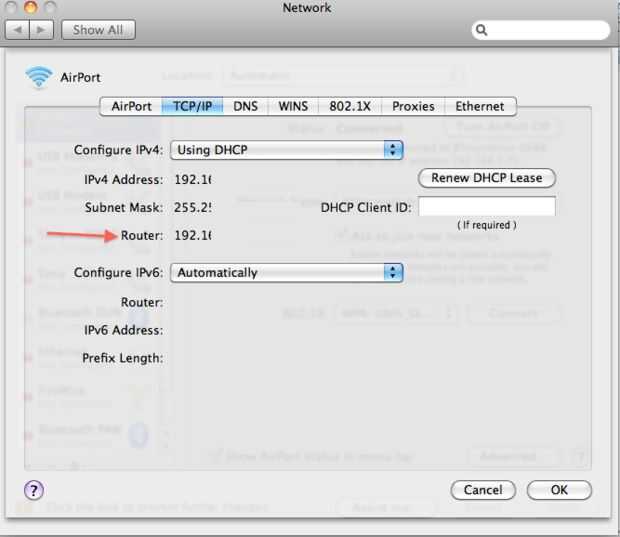
Task: Click the Cancel button
Action: pos(483,490)
